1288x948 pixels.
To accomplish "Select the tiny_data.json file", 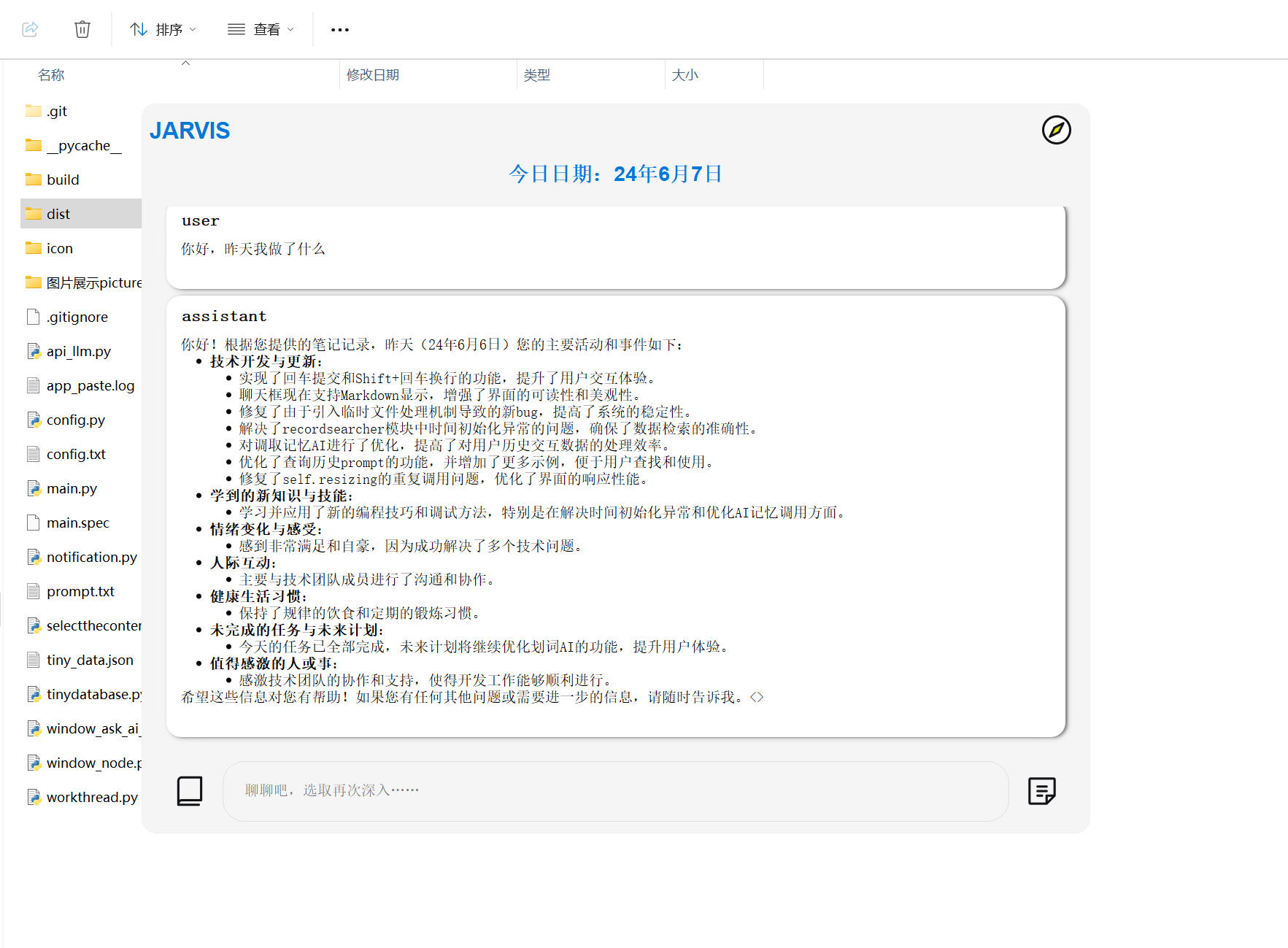I will [81, 660].
